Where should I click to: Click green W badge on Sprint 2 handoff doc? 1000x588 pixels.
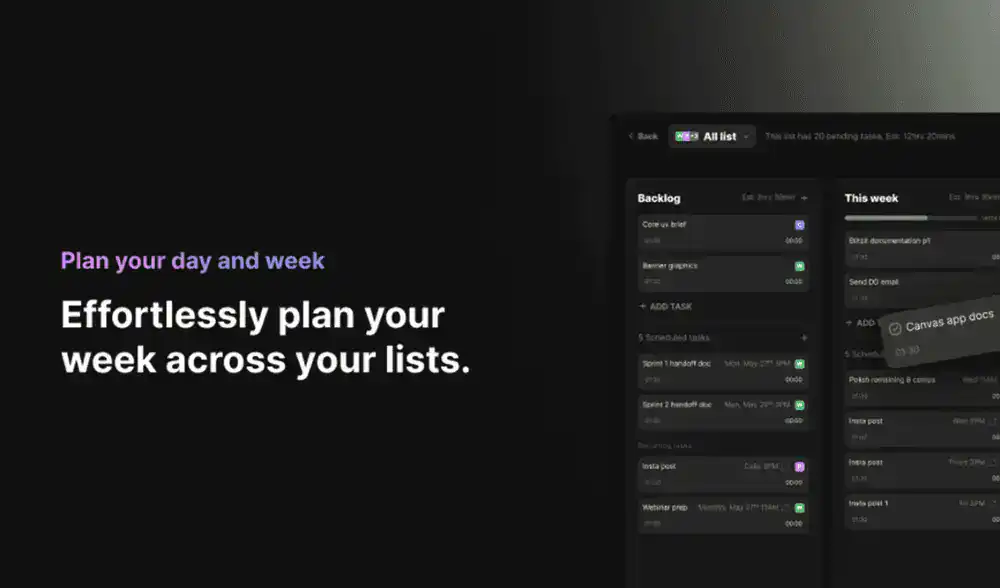(799, 405)
